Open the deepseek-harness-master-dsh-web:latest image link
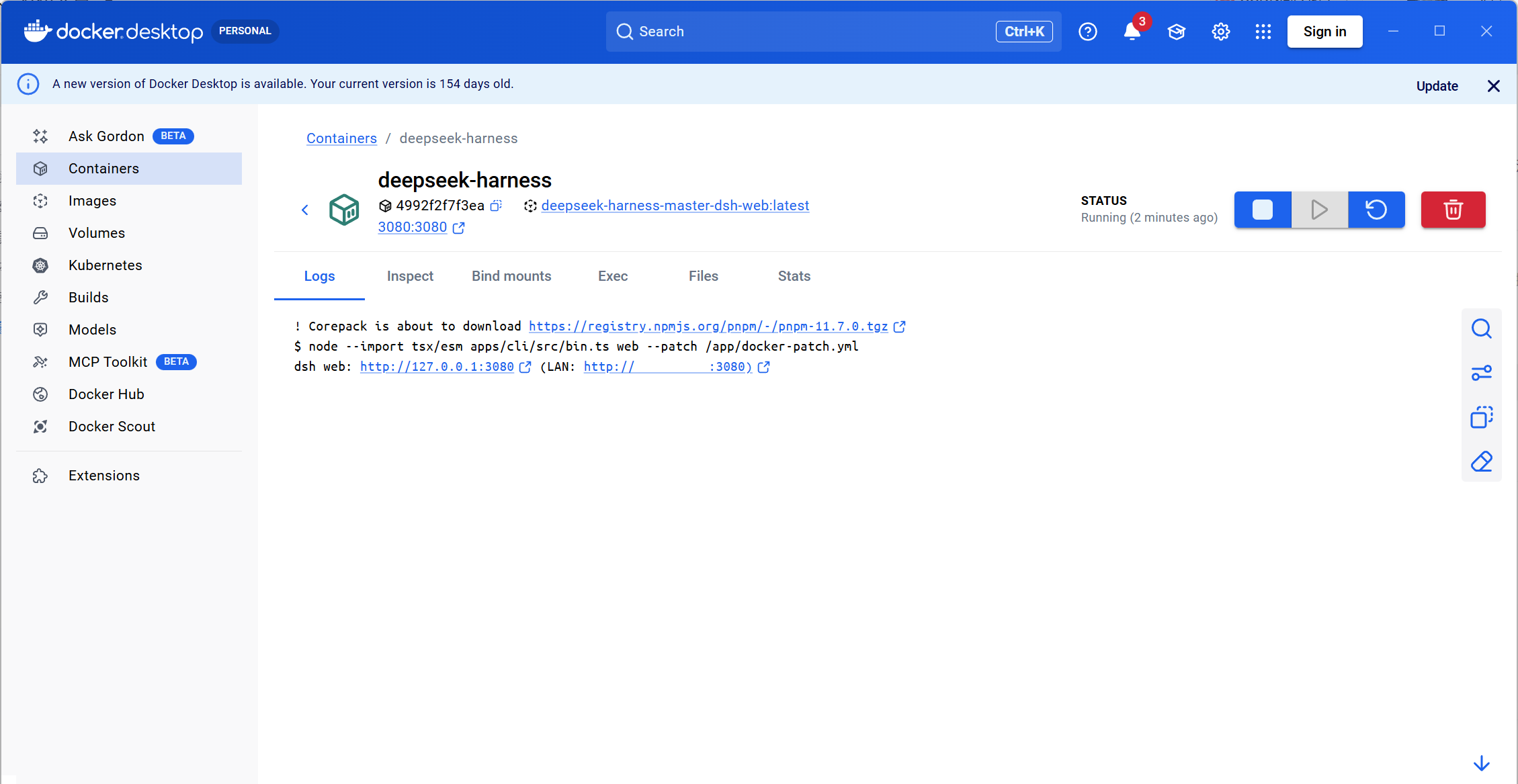 click(x=675, y=206)
